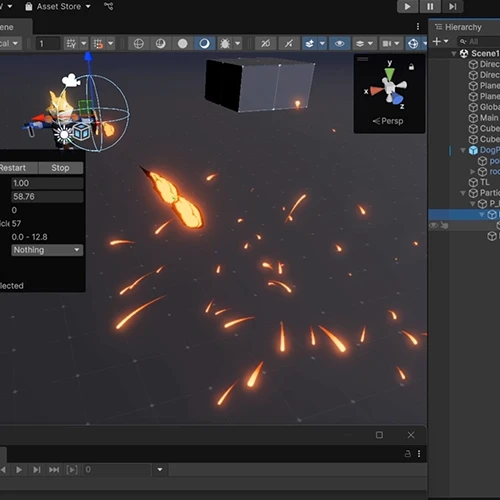500x500 pixels.
Task: Toggle the scene debug bug icon
Action: tap(225, 44)
